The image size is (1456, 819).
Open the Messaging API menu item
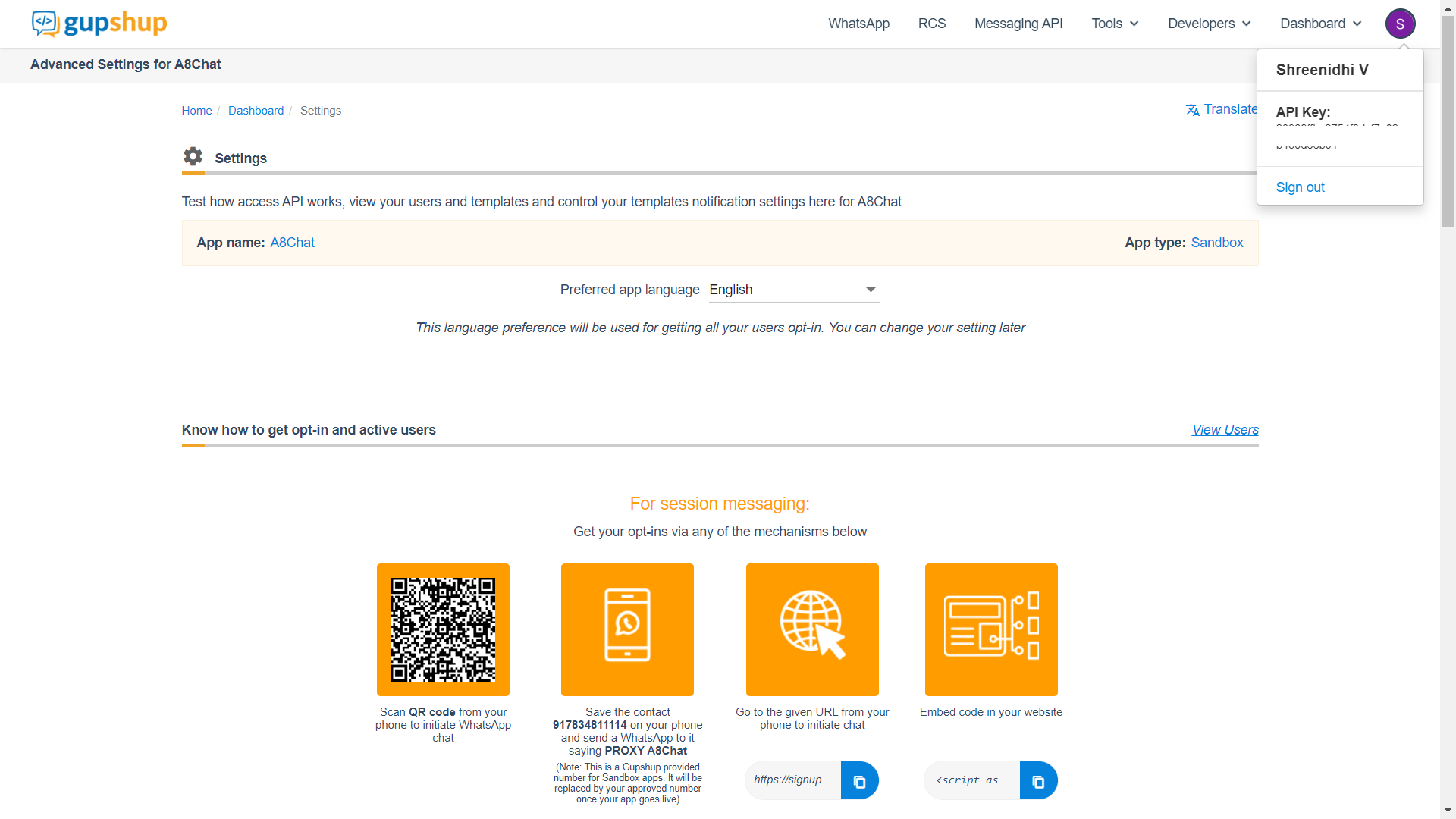coord(1018,24)
